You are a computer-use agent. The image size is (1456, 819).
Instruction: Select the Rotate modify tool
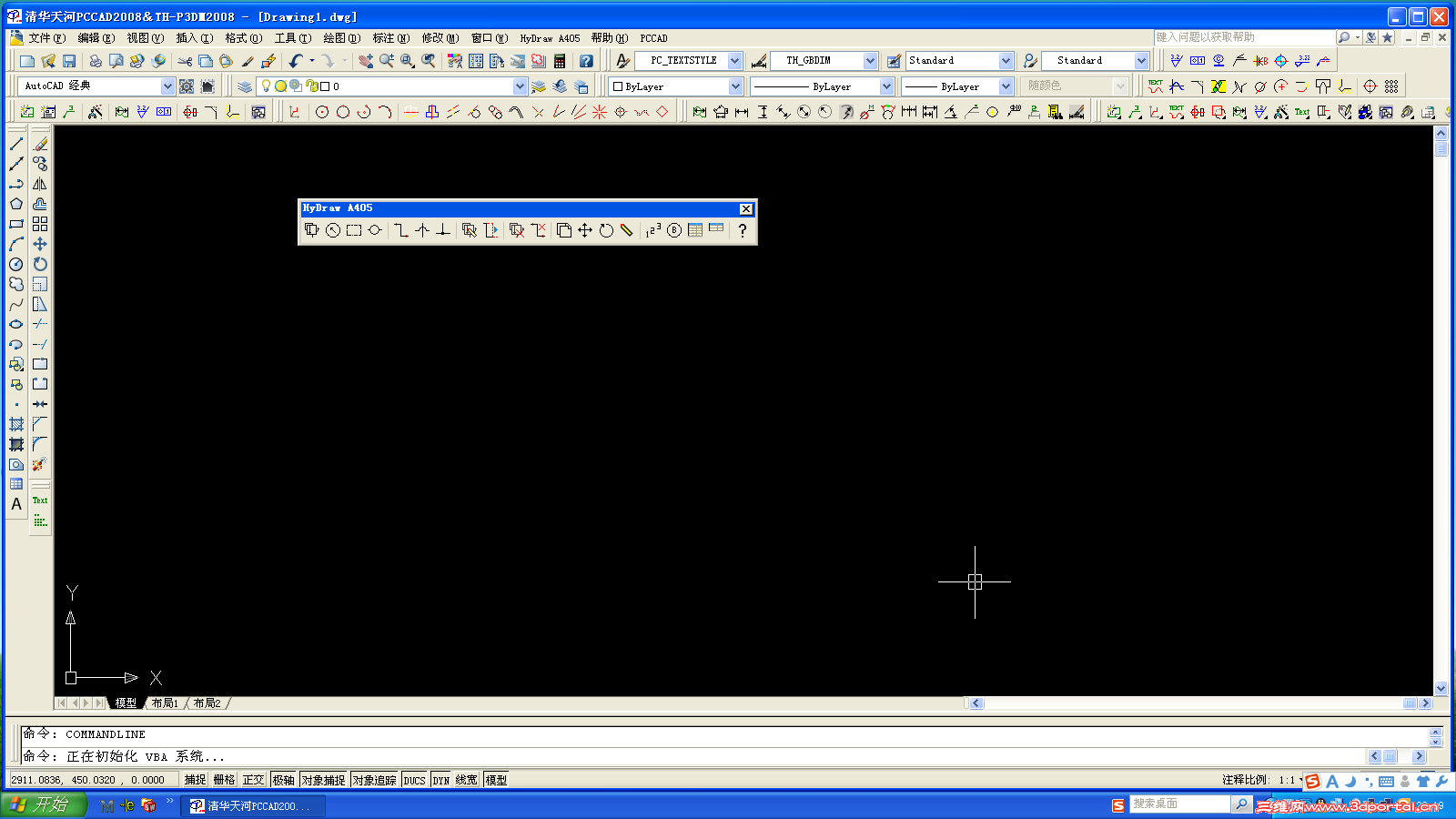(40, 264)
